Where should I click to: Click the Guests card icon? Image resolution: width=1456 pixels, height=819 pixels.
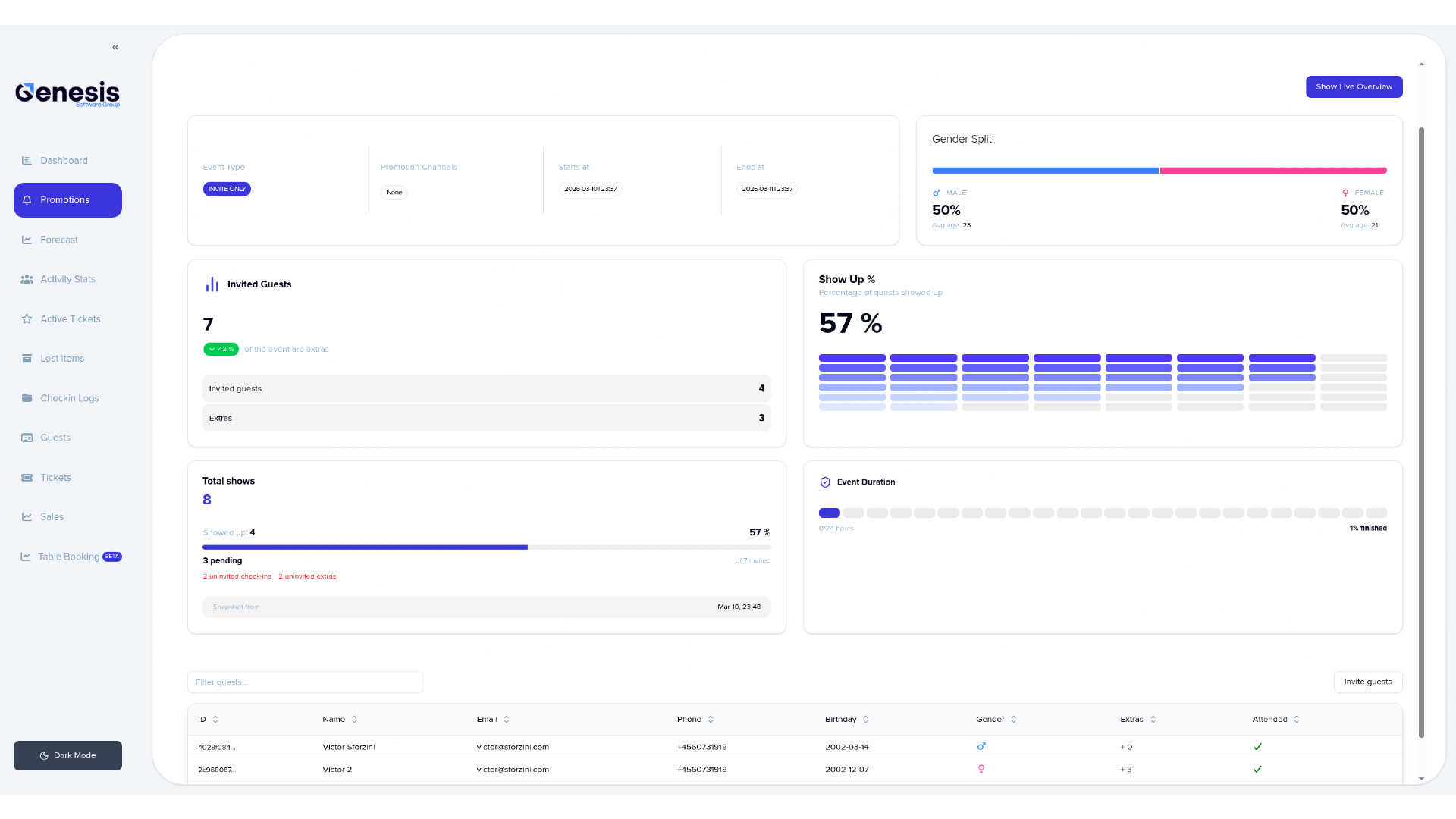click(x=27, y=438)
